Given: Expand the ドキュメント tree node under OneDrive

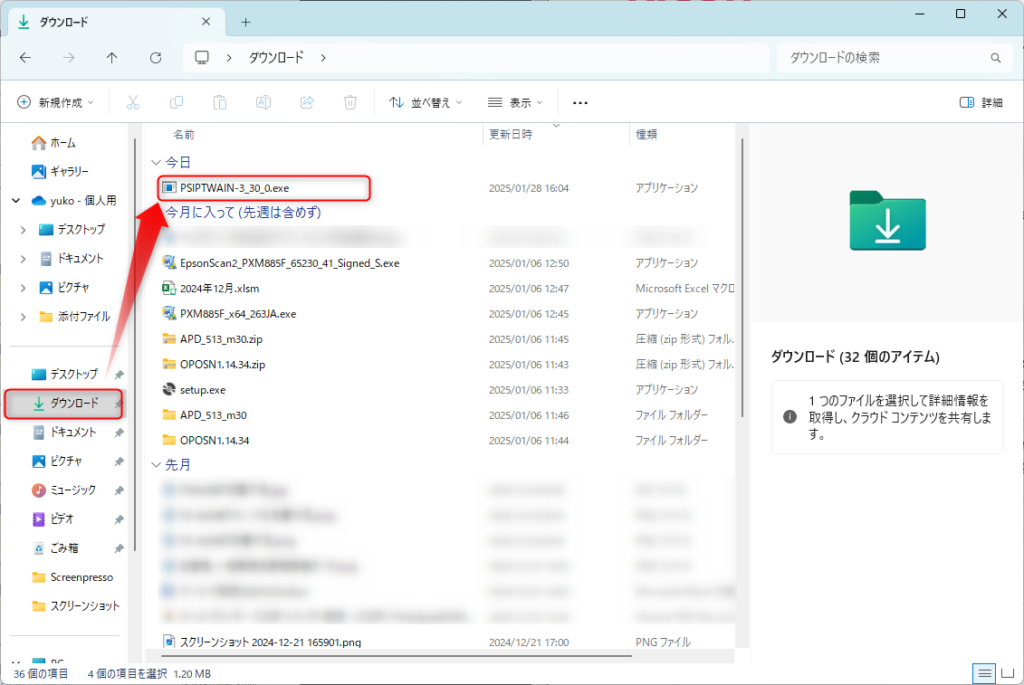Looking at the screenshot, I should pos(24,259).
